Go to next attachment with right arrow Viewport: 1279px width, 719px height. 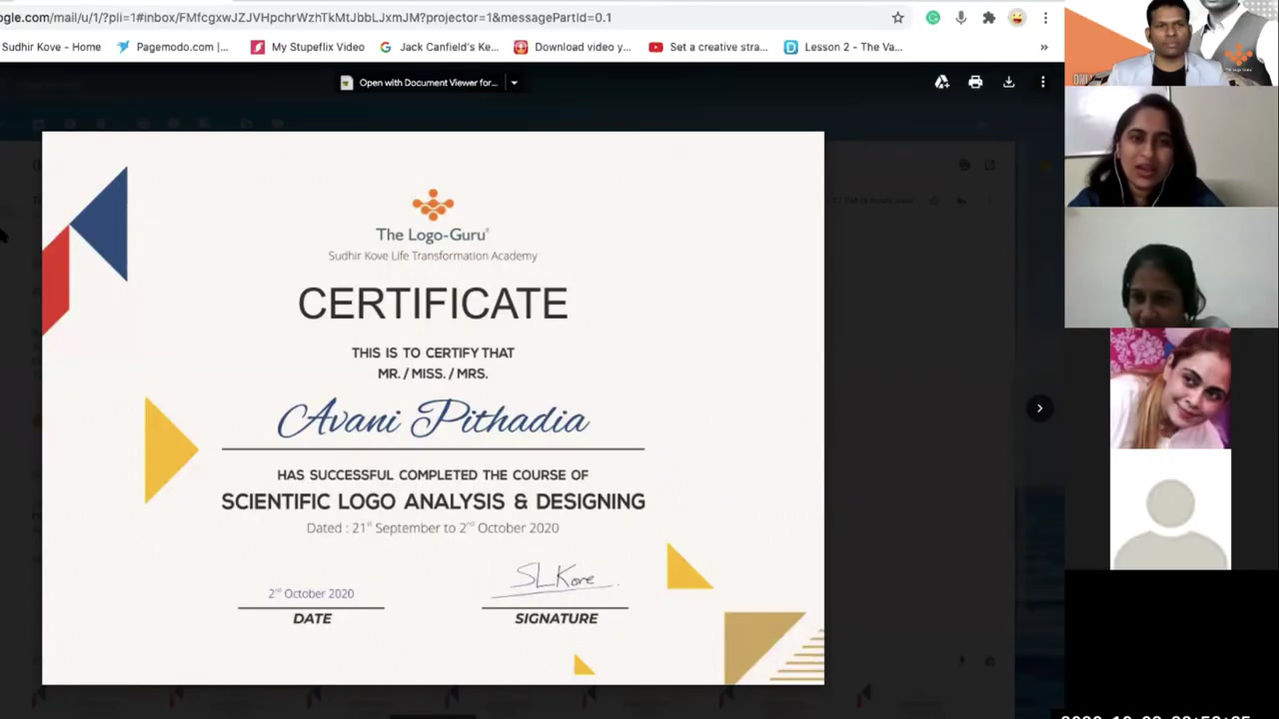[x=1039, y=408]
